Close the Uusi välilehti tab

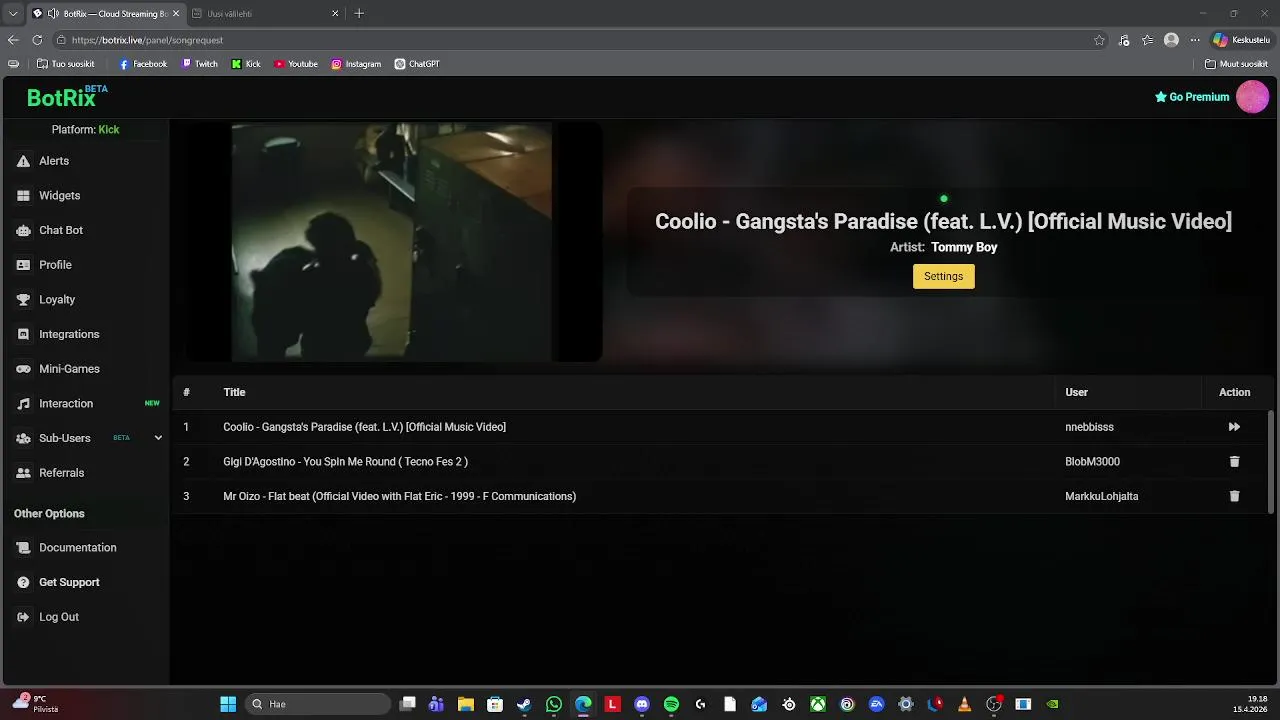click(335, 14)
